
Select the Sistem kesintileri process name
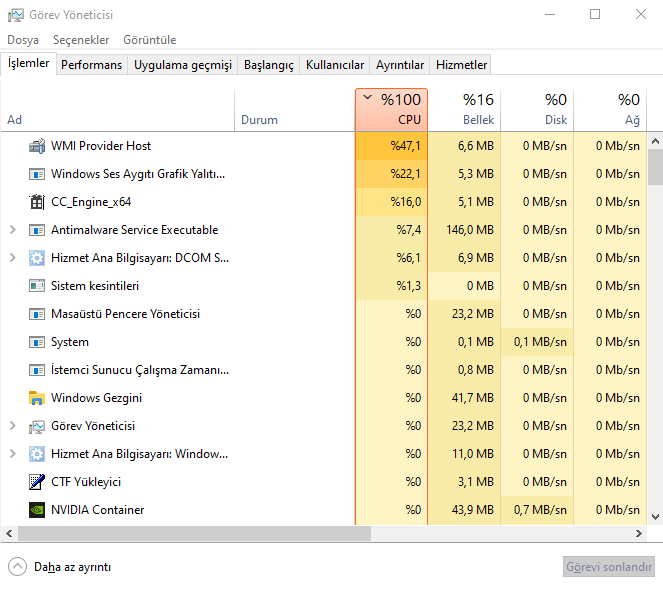(95, 286)
